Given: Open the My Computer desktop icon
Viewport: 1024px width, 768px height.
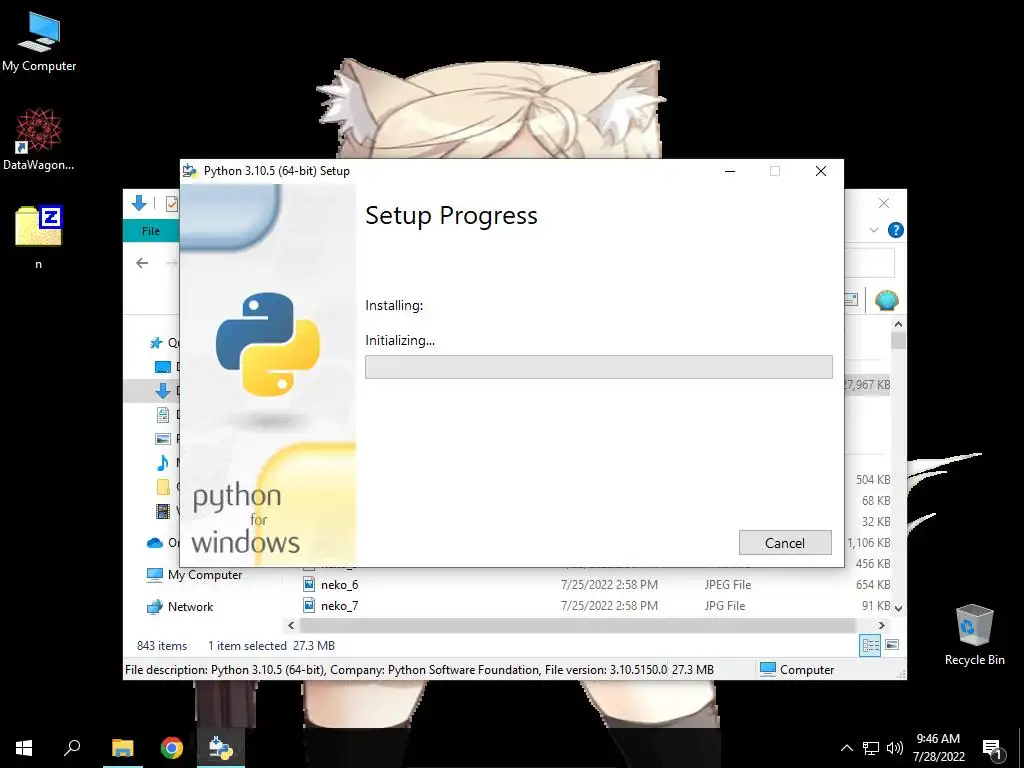Looking at the screenshot, I should 39,42.
